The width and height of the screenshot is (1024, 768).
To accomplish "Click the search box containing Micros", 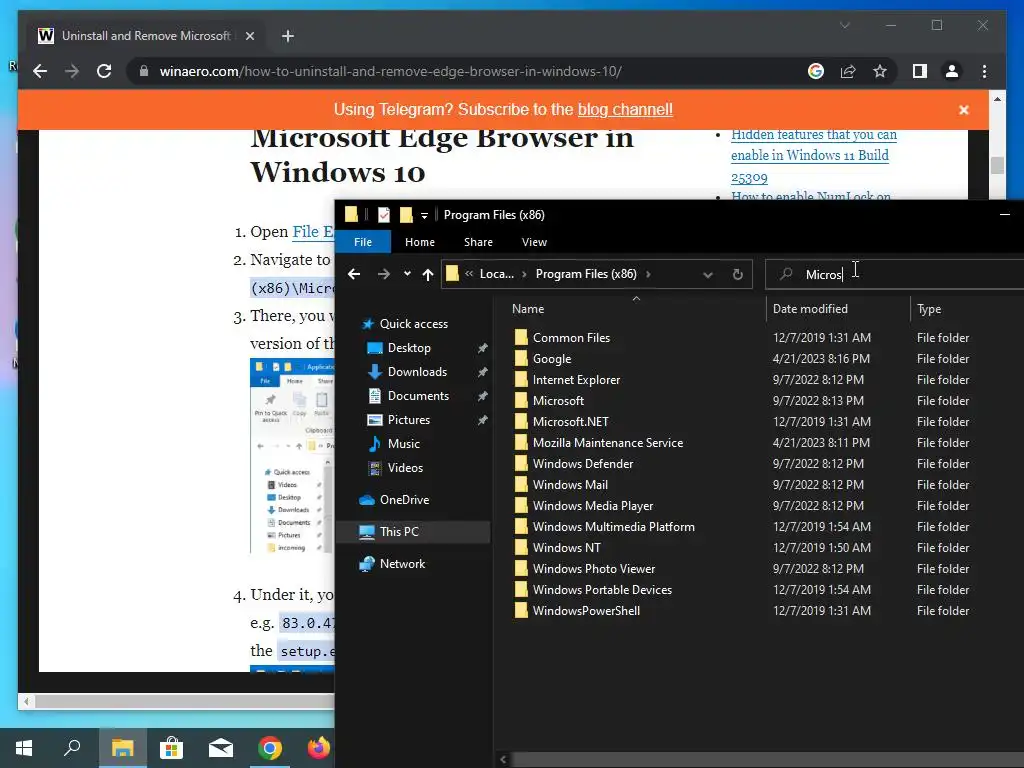I will (895, 274).
